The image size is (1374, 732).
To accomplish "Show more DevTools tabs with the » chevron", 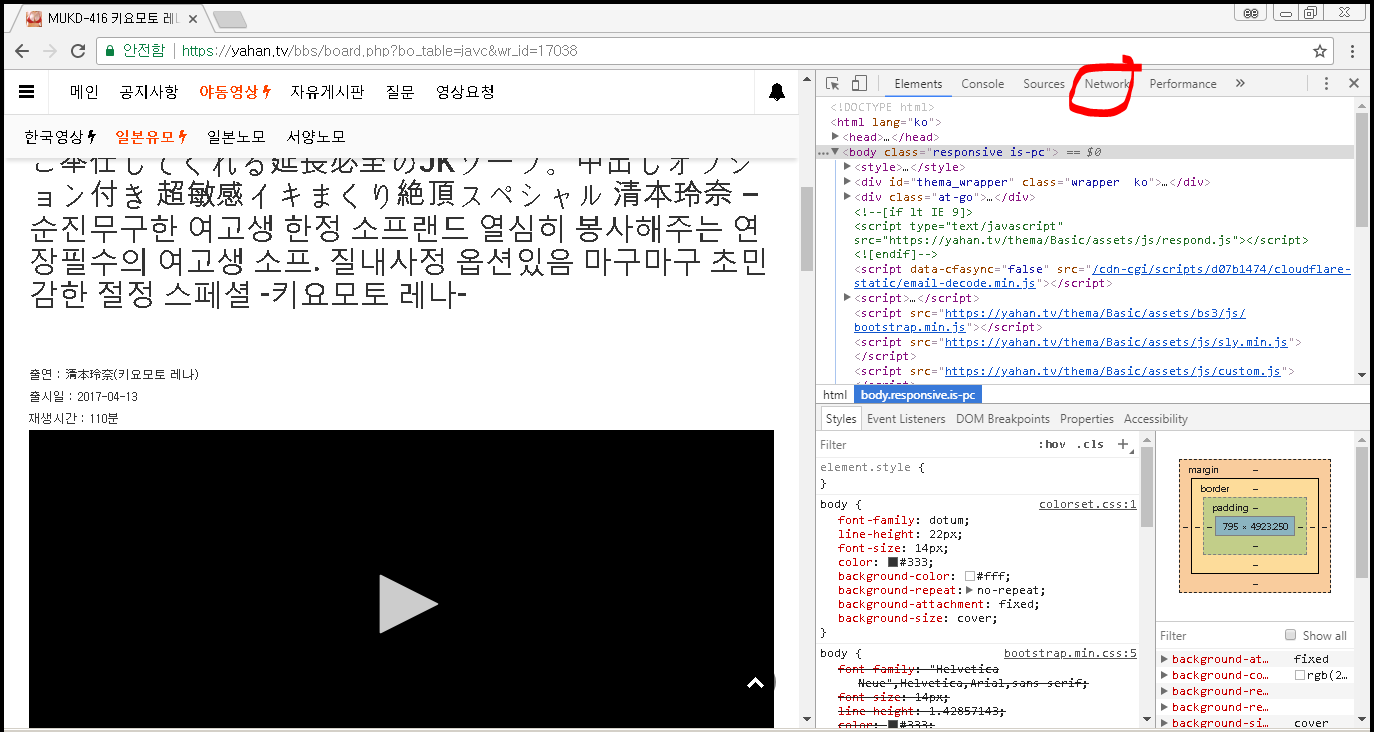I will pyautogui.click(x=1240, y=84).
